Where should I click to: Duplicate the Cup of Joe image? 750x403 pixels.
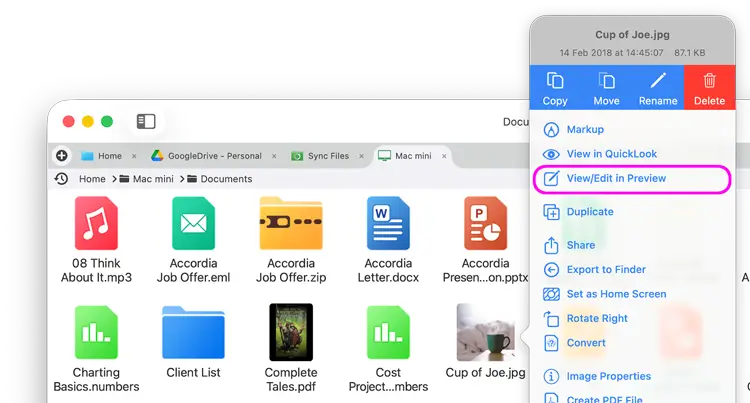590,212
